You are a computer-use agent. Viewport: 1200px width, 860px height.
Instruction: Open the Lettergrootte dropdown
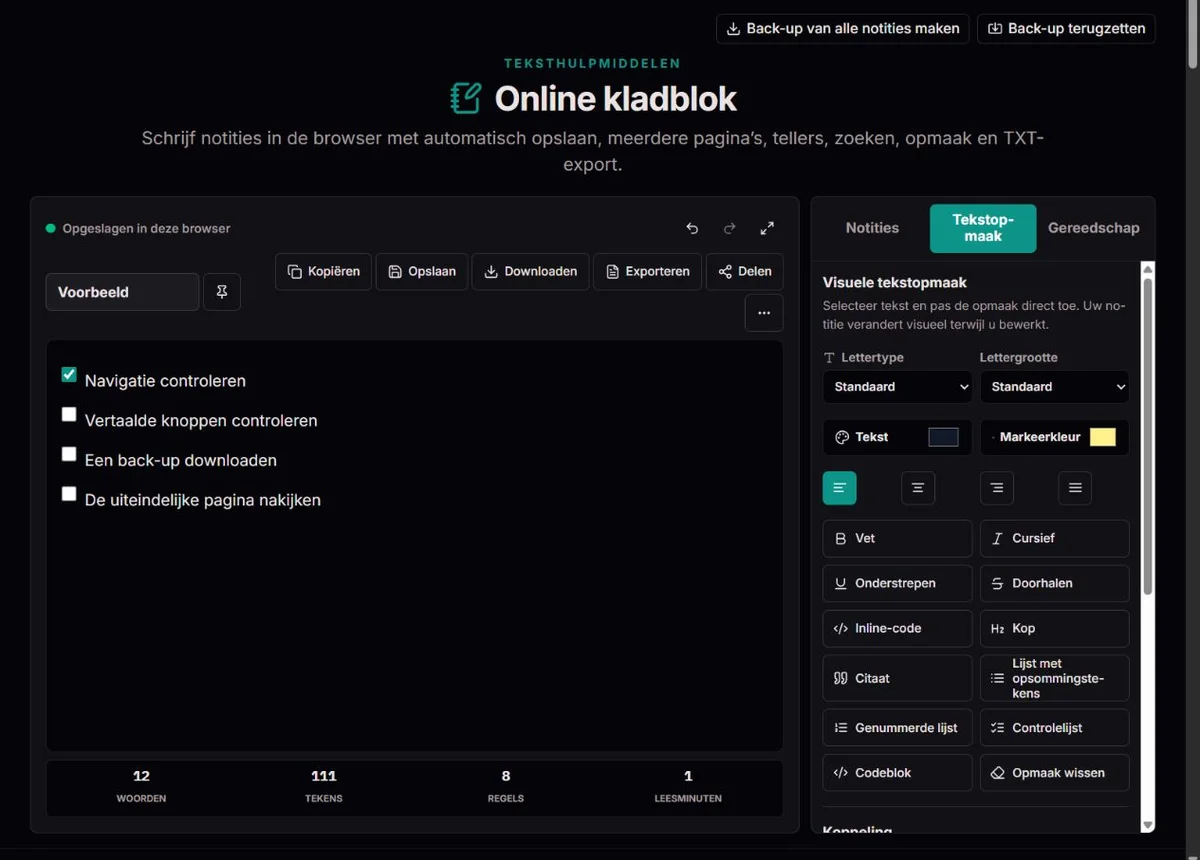(x=1054, y=387)
